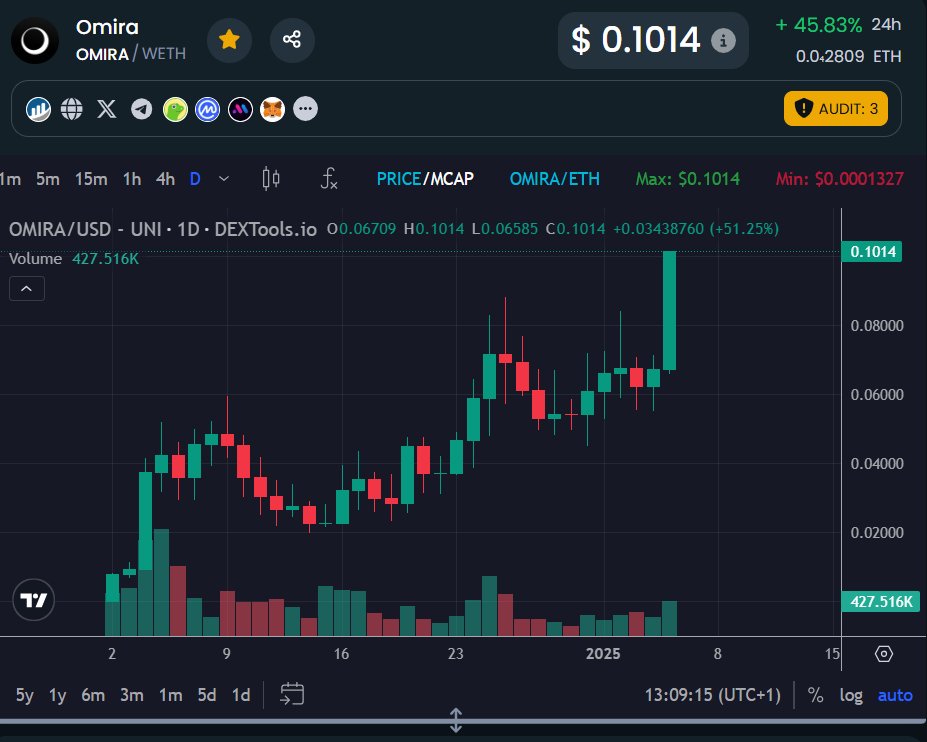Click the tall latest green candle

click(669, 311)
